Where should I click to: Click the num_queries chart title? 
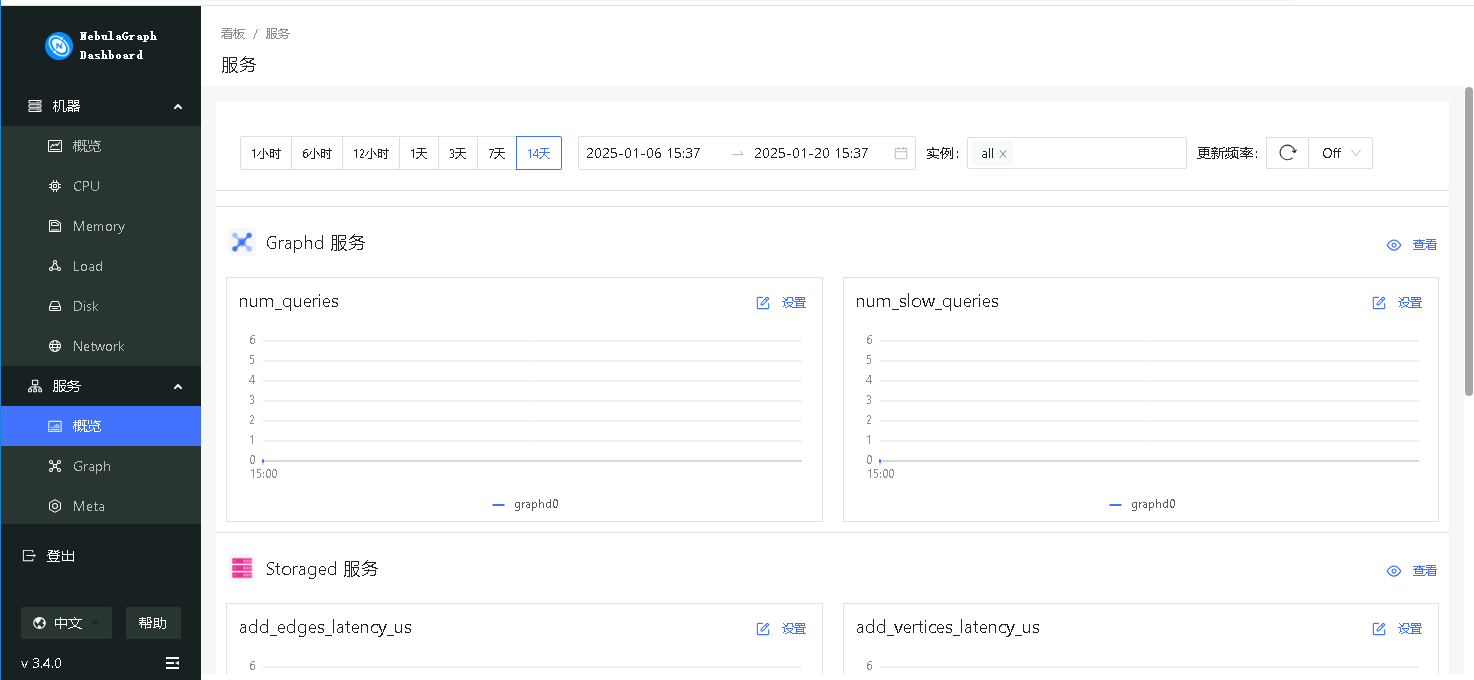pyautogui.click(x=289, y=301)
